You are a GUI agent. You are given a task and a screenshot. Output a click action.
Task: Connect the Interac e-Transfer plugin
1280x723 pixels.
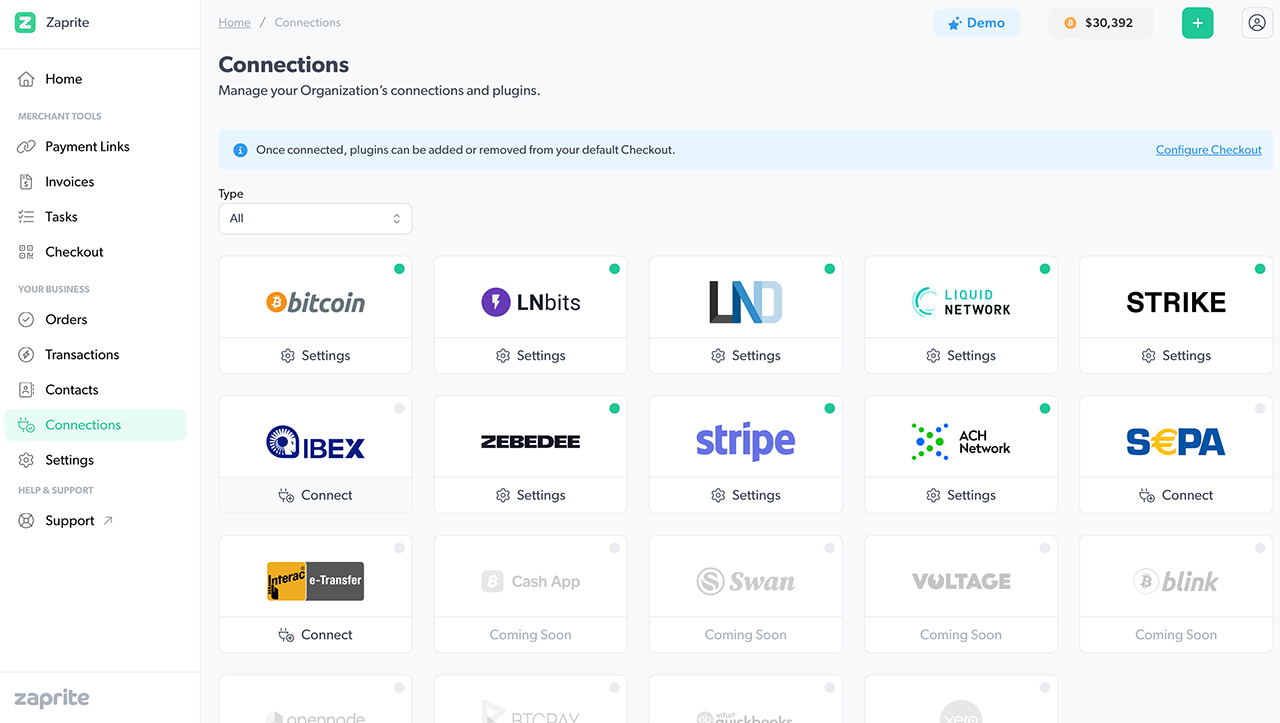coord(315,635)
